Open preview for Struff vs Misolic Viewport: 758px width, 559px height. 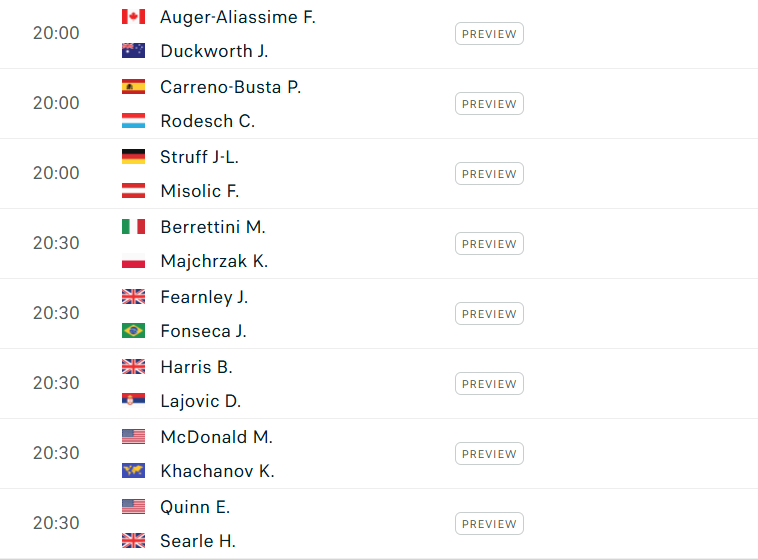point(489,174)
